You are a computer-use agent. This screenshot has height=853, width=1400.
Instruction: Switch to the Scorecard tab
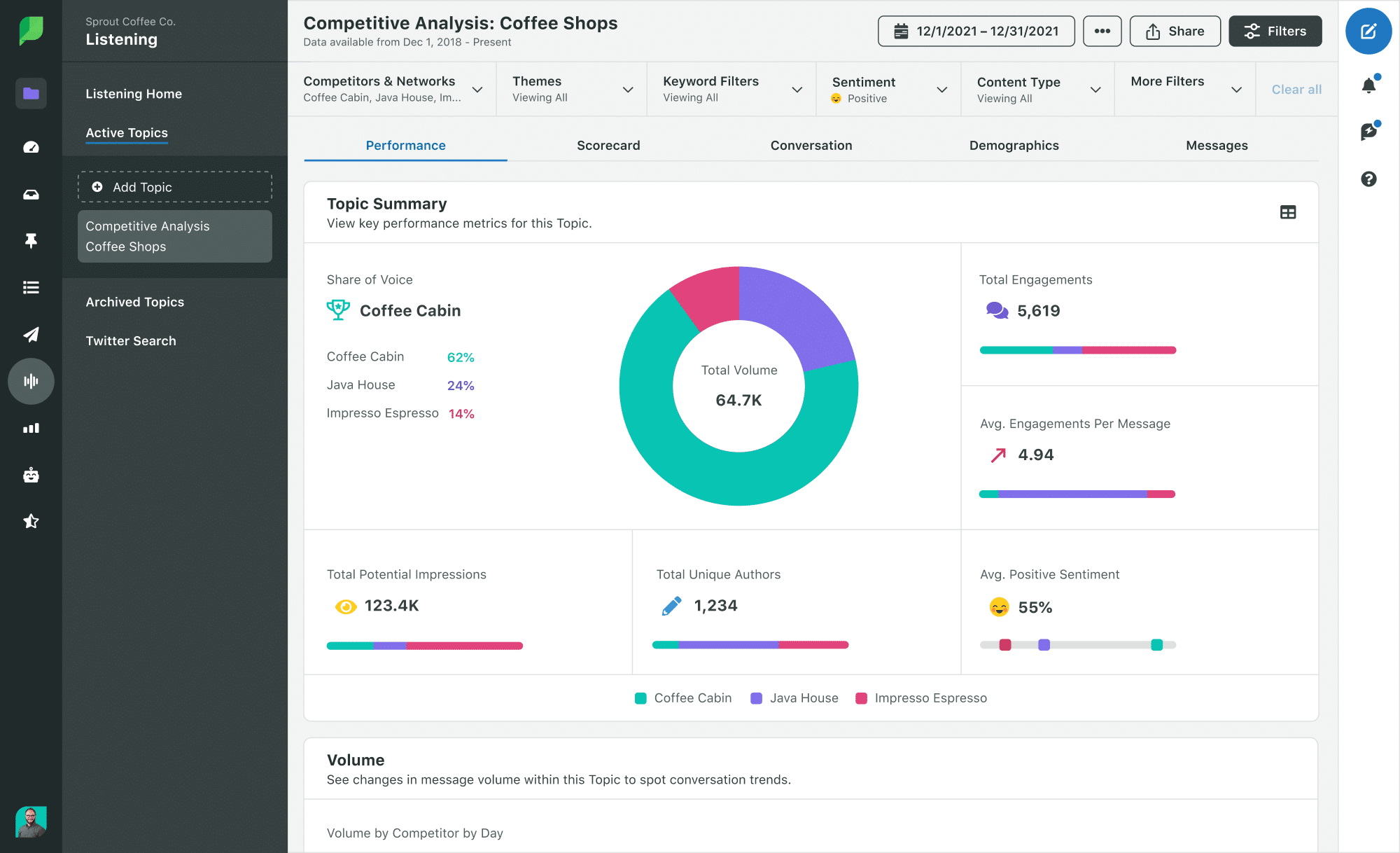point(610,145)
